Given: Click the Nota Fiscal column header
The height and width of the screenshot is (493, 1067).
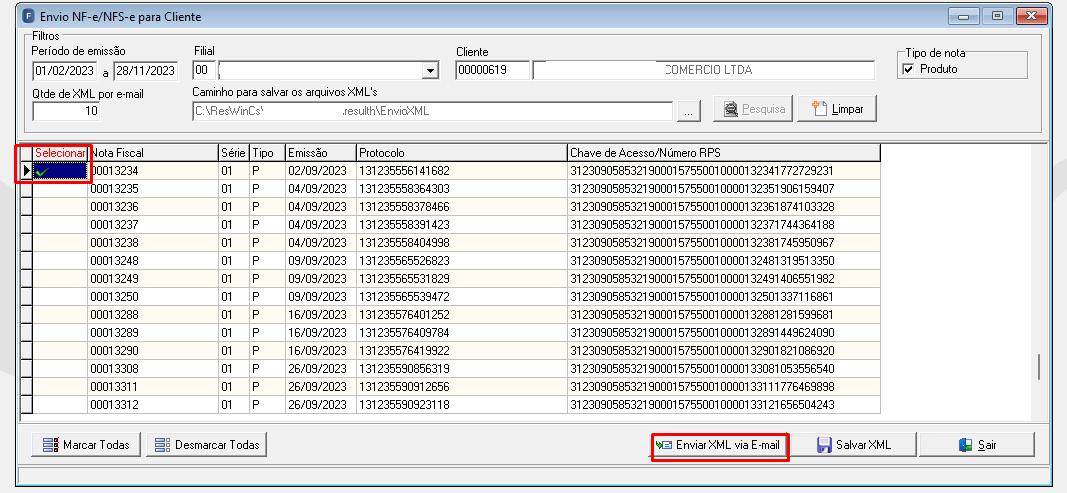Looking at the screenshot, I should pos(153,153).
